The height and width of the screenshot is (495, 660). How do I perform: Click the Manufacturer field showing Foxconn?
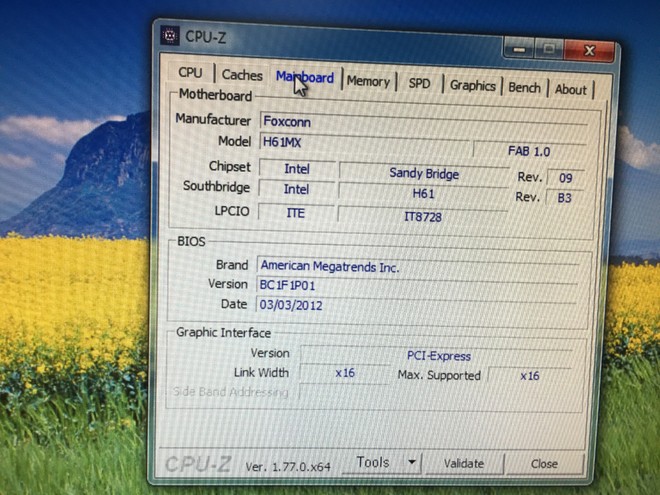(x=423, y=123)
